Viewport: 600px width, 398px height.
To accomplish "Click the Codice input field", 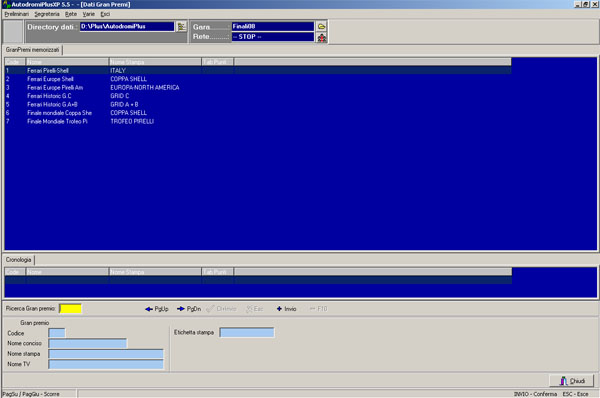I will point(57,333).
